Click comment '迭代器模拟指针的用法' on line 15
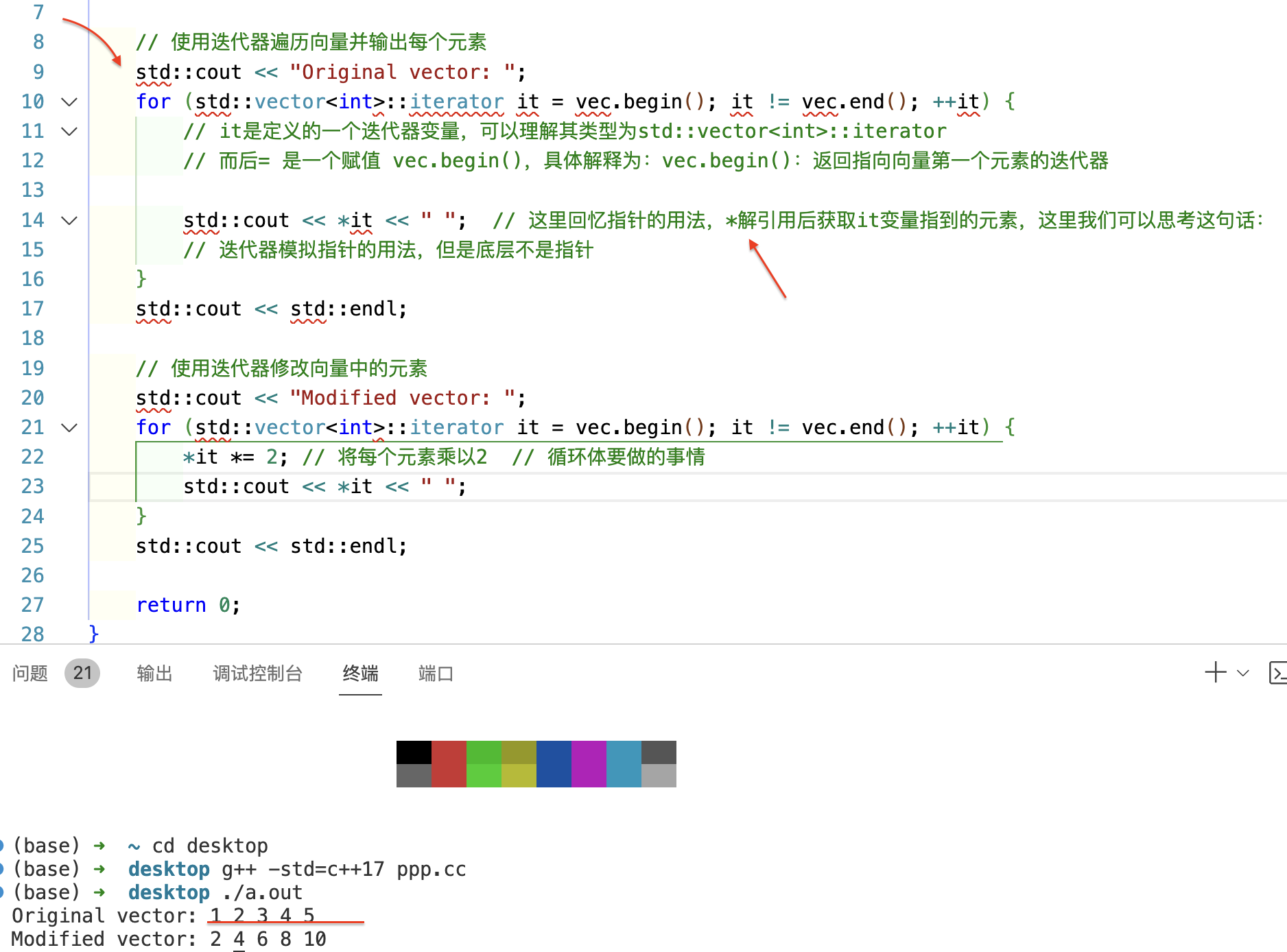The height and width of the screenshot is (952, 1287). pyautogui.click(x=318, y=250)
